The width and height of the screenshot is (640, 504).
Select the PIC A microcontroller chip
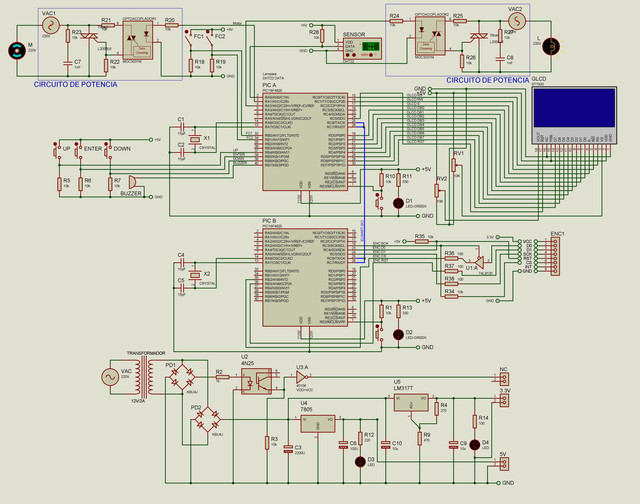pos(305,141)
